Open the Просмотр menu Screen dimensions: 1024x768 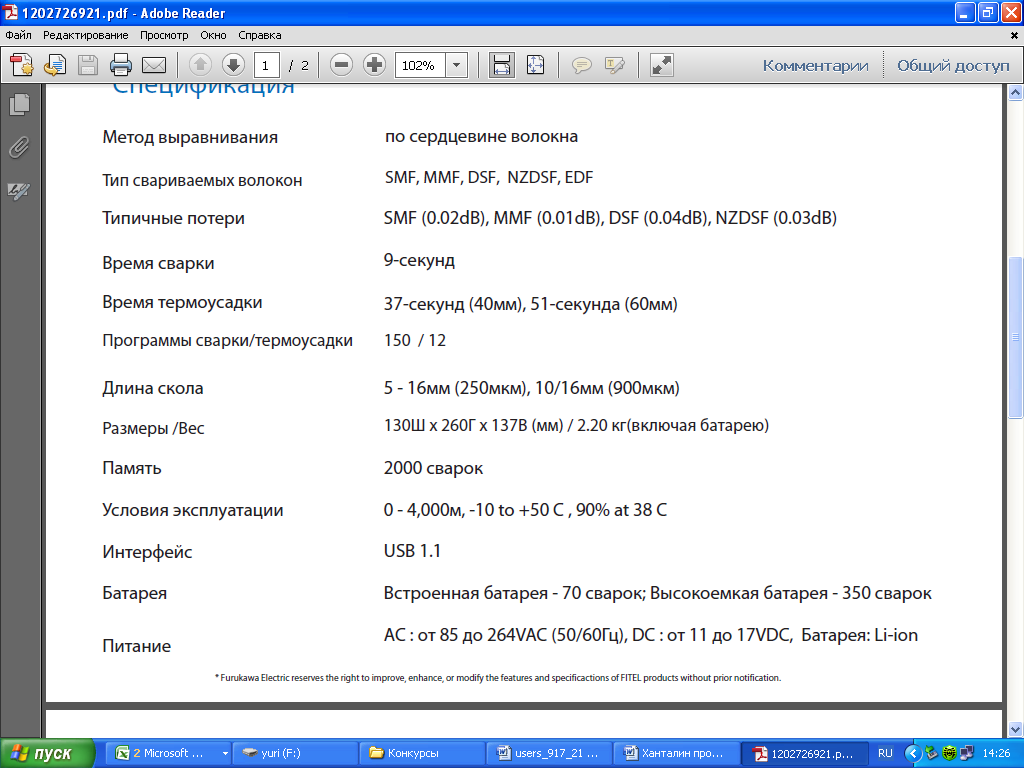(x=164, y=35)
